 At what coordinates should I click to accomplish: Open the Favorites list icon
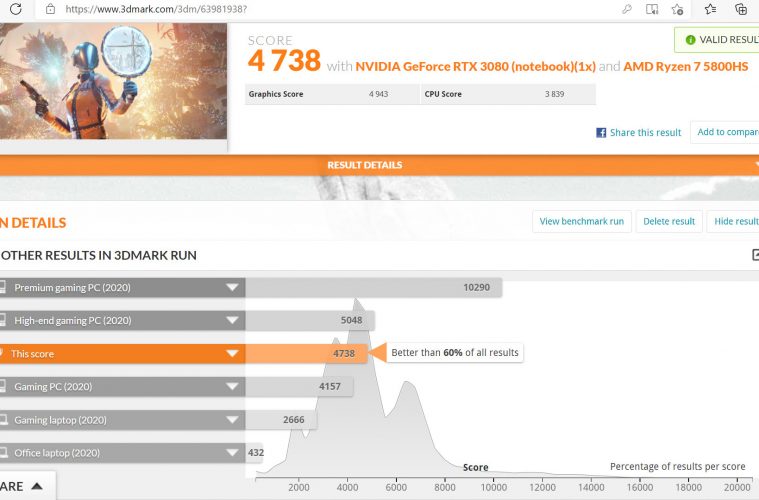pyautogui.click(x=710, y=9)
